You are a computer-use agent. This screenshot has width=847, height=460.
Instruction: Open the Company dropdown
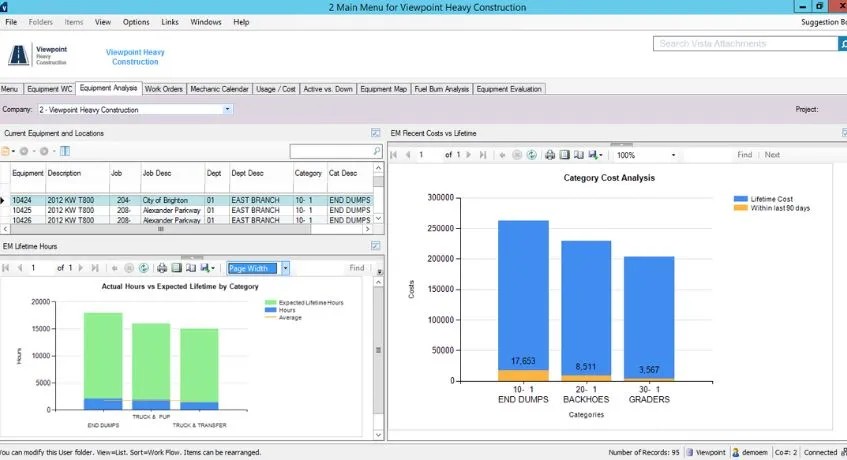tap(227, 109)
